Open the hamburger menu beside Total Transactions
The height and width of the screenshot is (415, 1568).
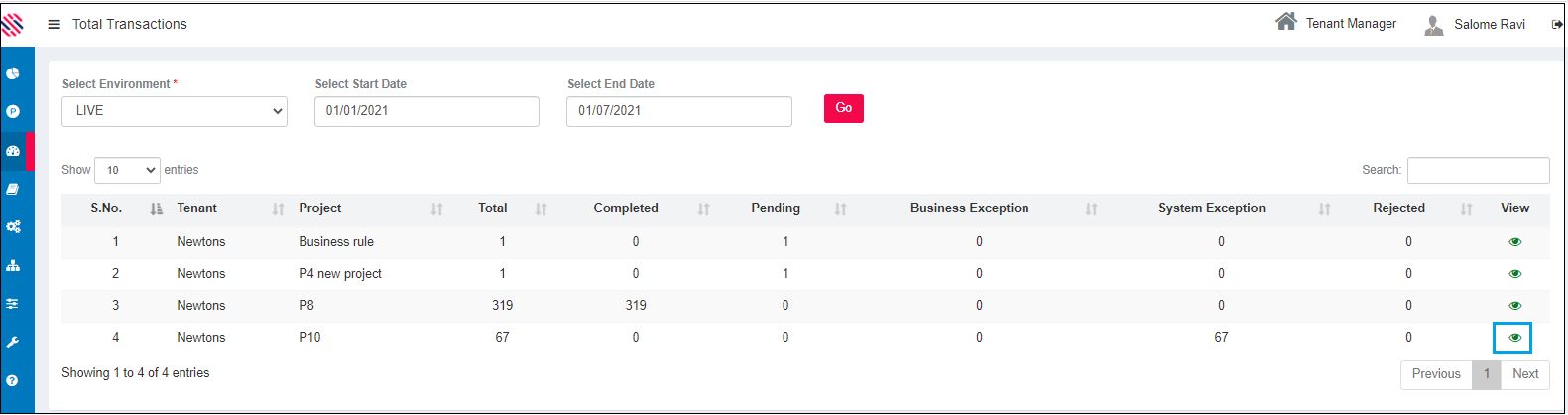click(54, 24)
